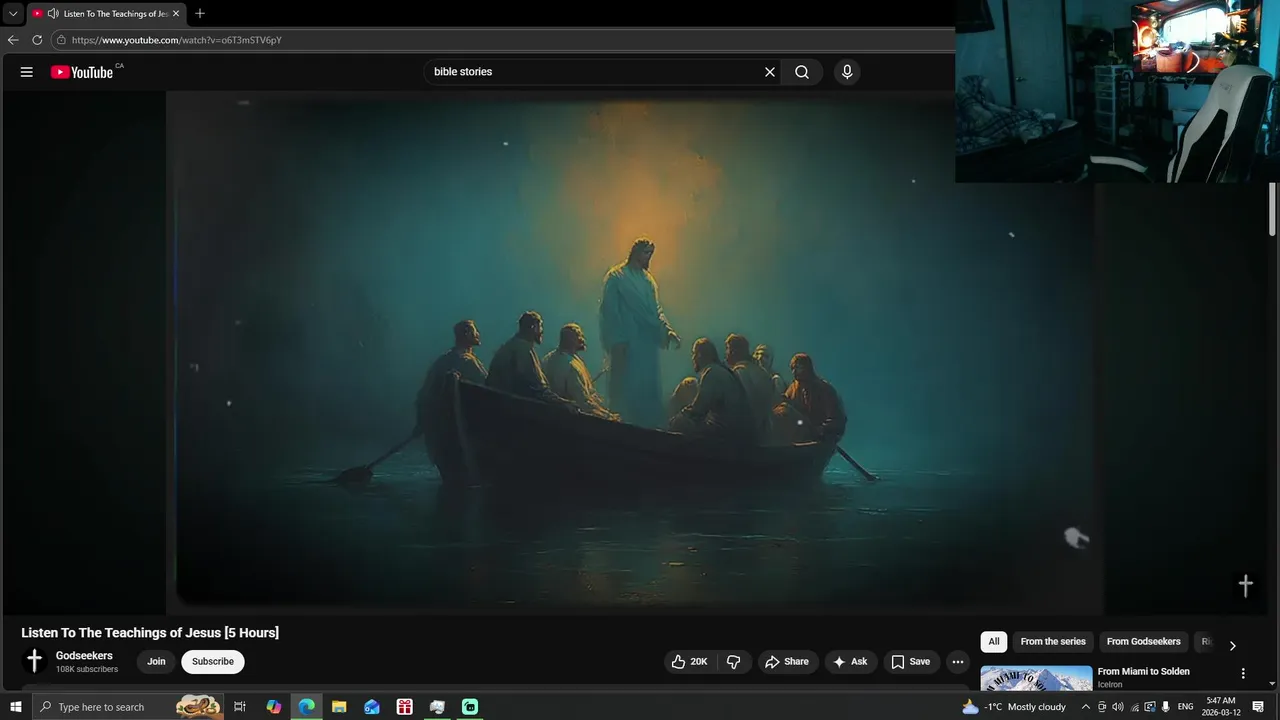Click the video title 'Listen To The Teachings of Jesus'
The height and width of the screenshot is (720, 1280).
(150, 633)
